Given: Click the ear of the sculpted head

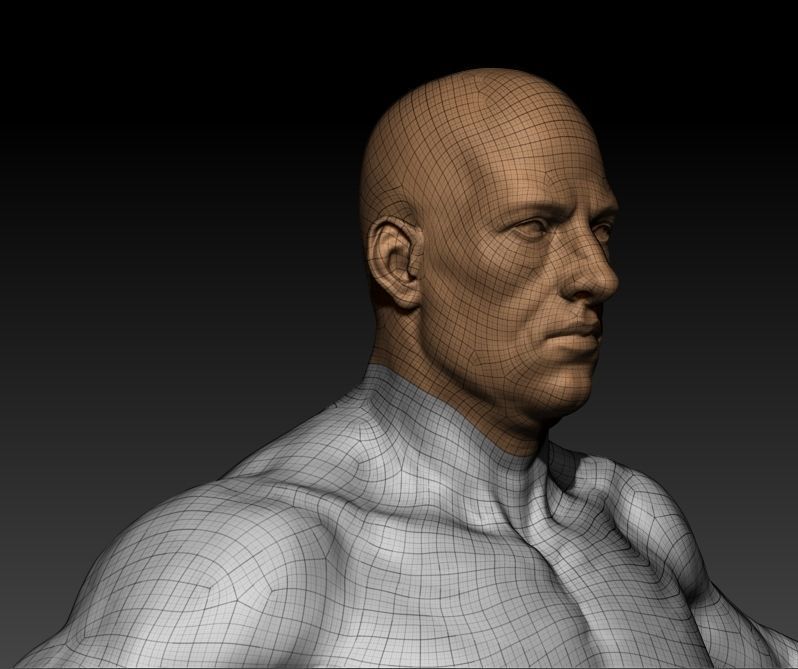Looking at the screenshot, I should point(396,263).
